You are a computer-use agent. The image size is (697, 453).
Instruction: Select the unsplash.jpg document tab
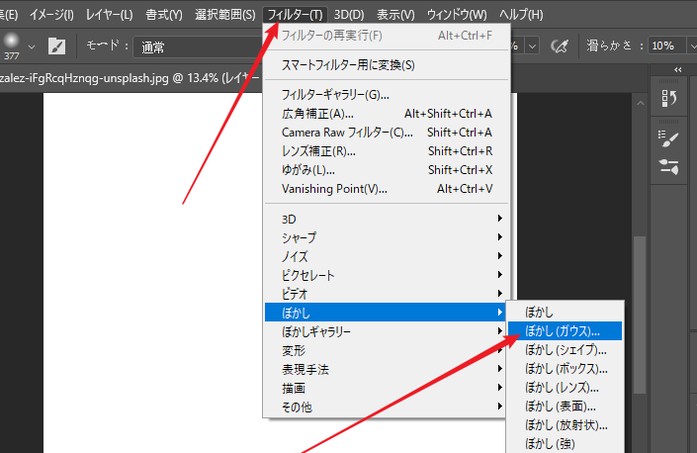[129, 78]
